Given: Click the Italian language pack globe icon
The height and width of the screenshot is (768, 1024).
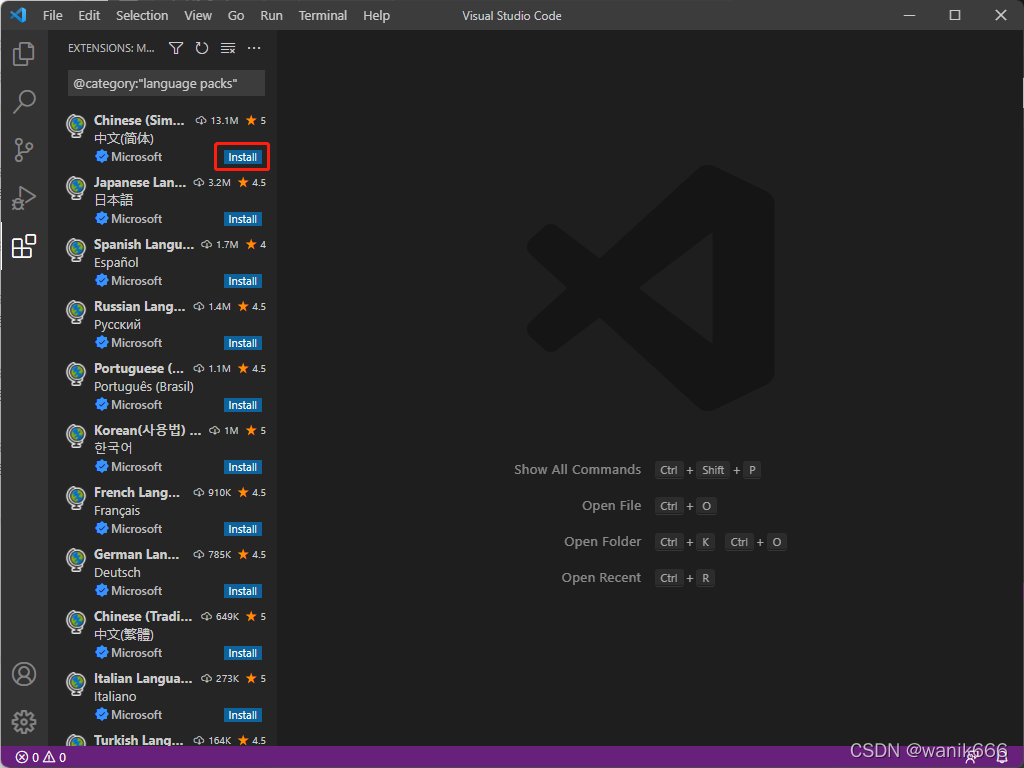Looking at the screenshot, I should 76,684.
